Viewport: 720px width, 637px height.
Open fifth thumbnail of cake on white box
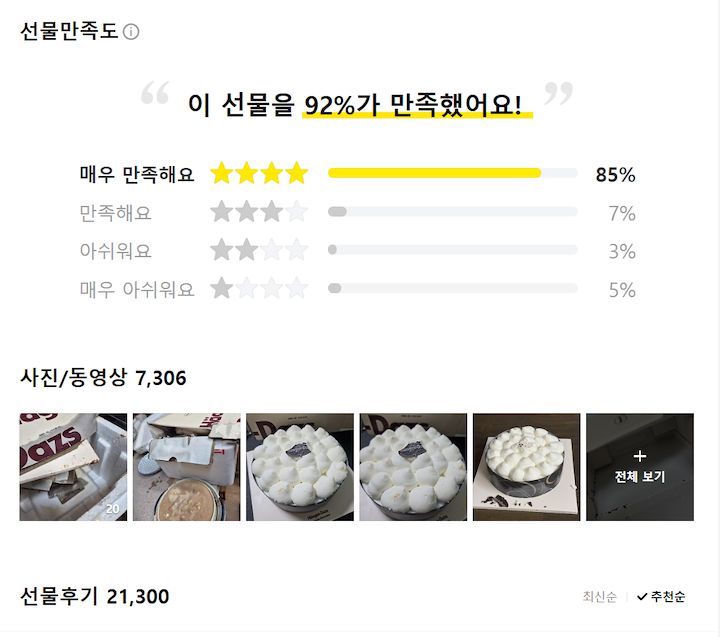tap(526, 467)
